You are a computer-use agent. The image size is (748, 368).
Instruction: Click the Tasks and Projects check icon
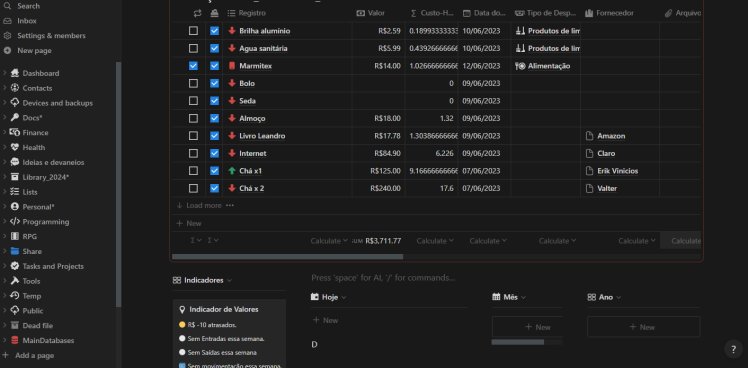coord(14,266)
